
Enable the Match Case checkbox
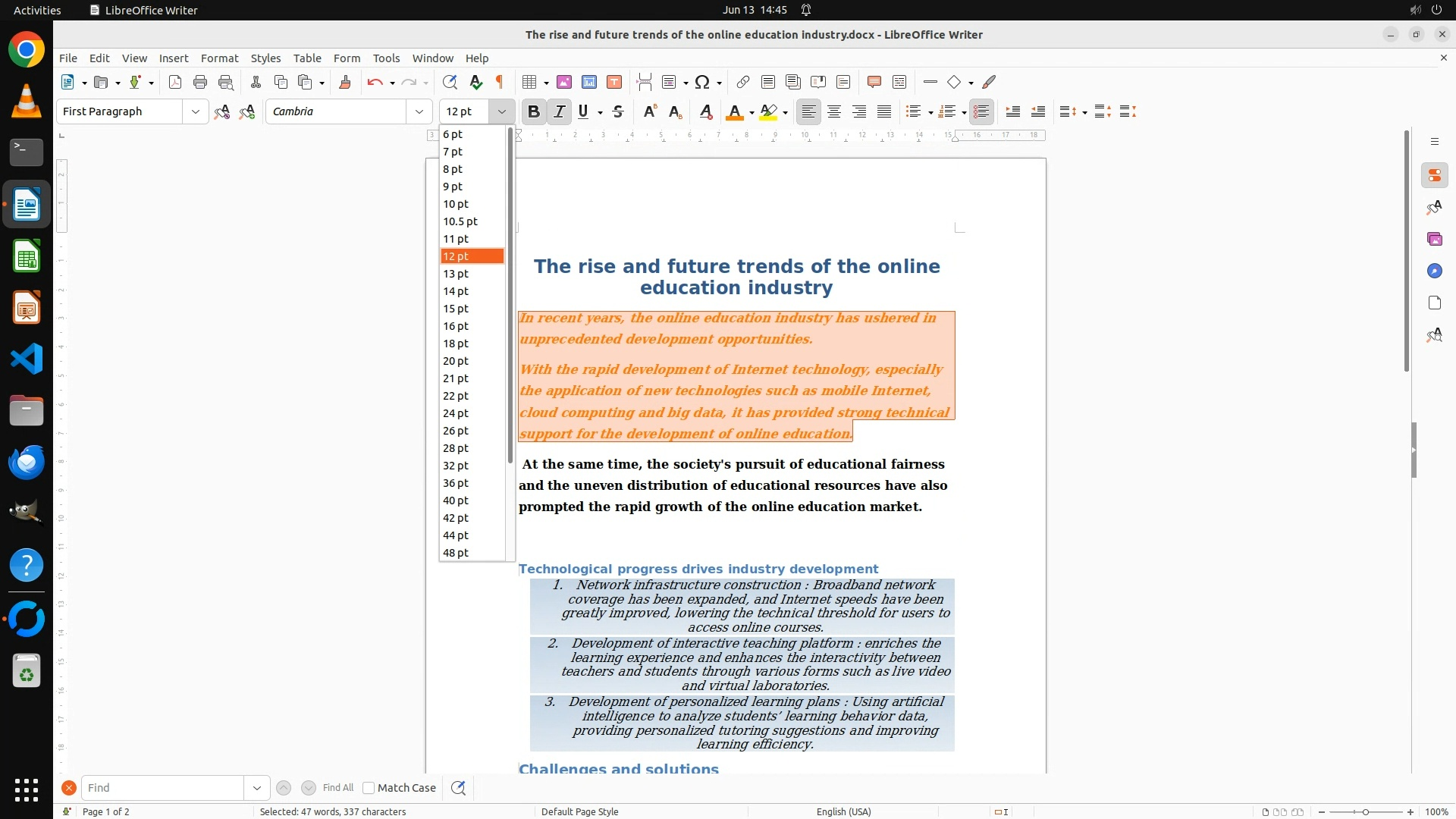(369, 788)
